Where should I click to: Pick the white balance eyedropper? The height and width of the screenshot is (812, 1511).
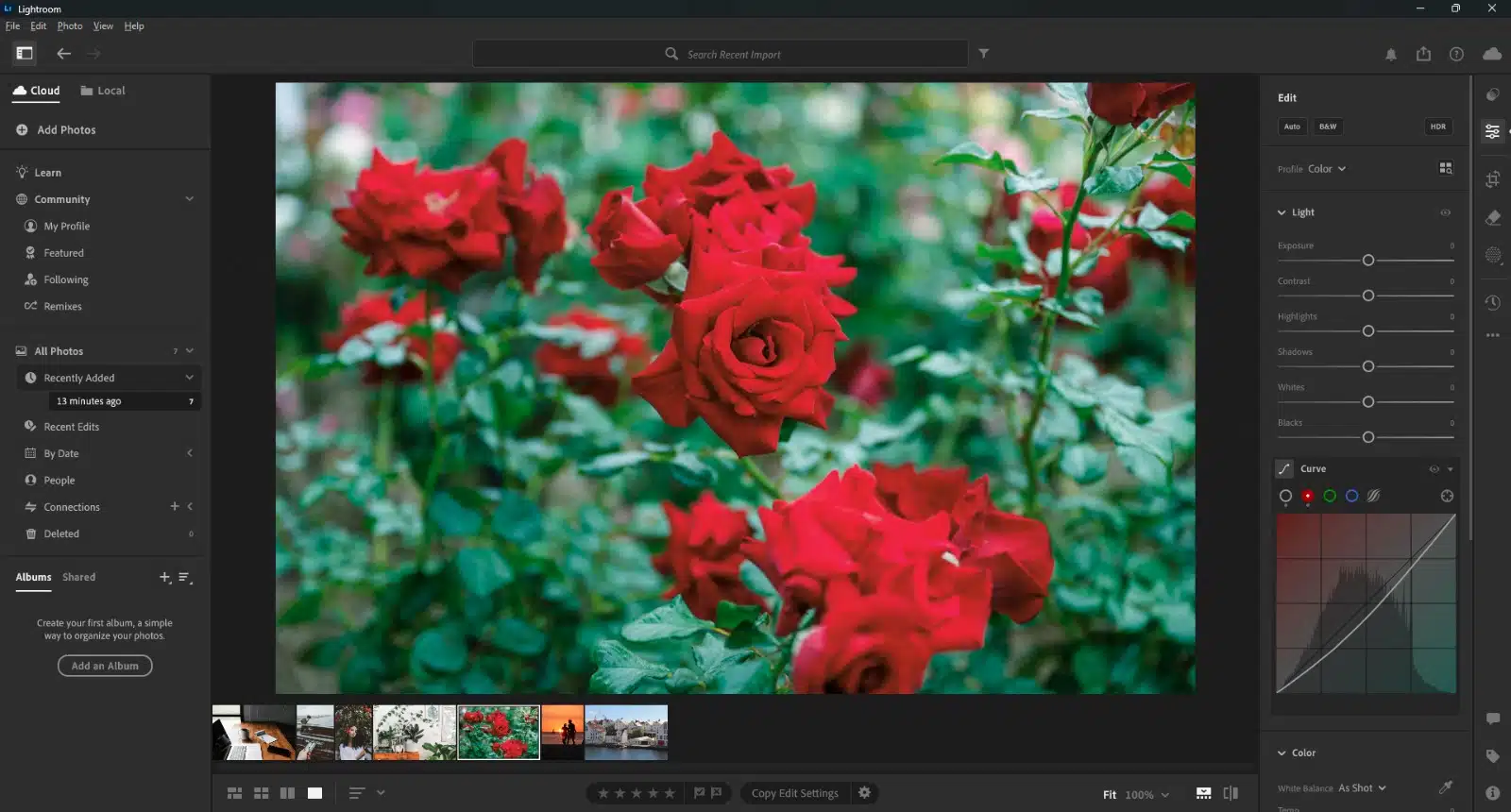(1445, 787)
